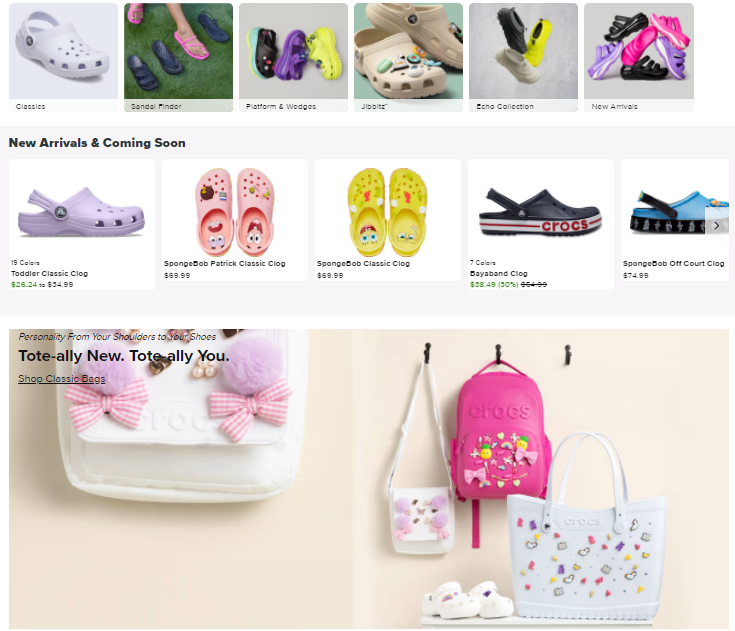This screenshot has height=631, width=735.
Task: Open the Echo Collection category tile
Action: coord(524,57)
